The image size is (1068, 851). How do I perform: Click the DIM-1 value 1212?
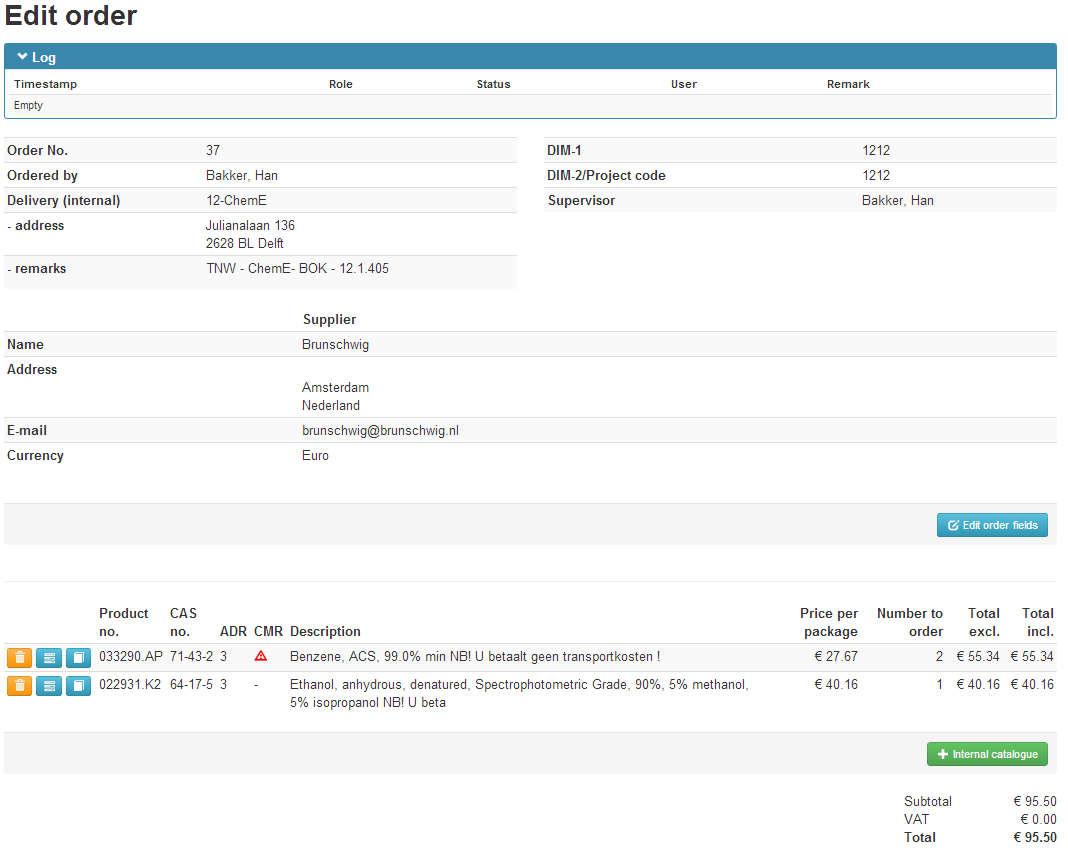[x=876, y=151]
